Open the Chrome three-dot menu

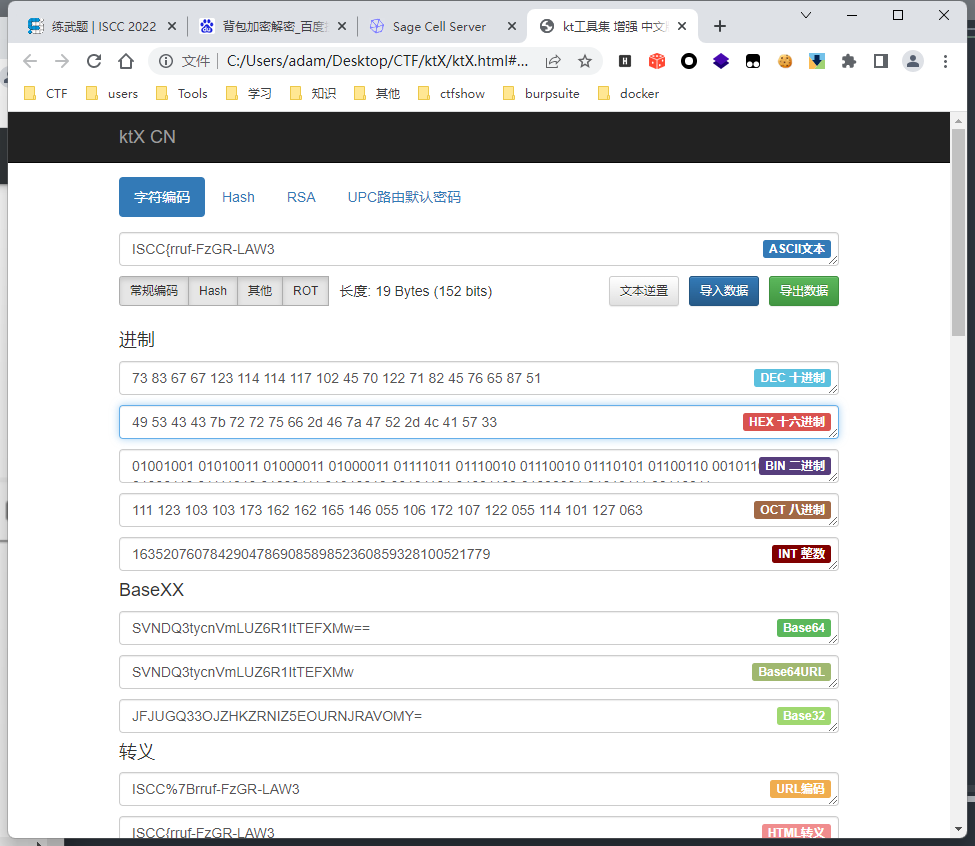pyautogui.click(x=945, y=61)
